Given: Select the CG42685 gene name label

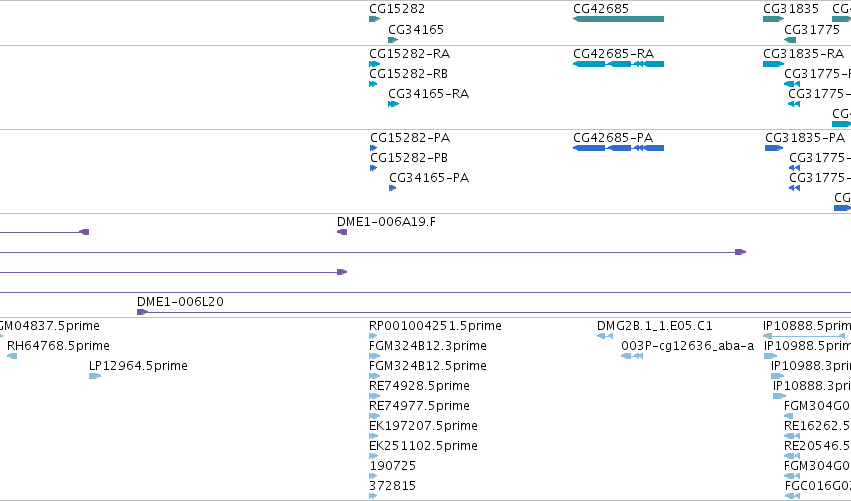Looking at the screenshot, I should pos(601,9).
